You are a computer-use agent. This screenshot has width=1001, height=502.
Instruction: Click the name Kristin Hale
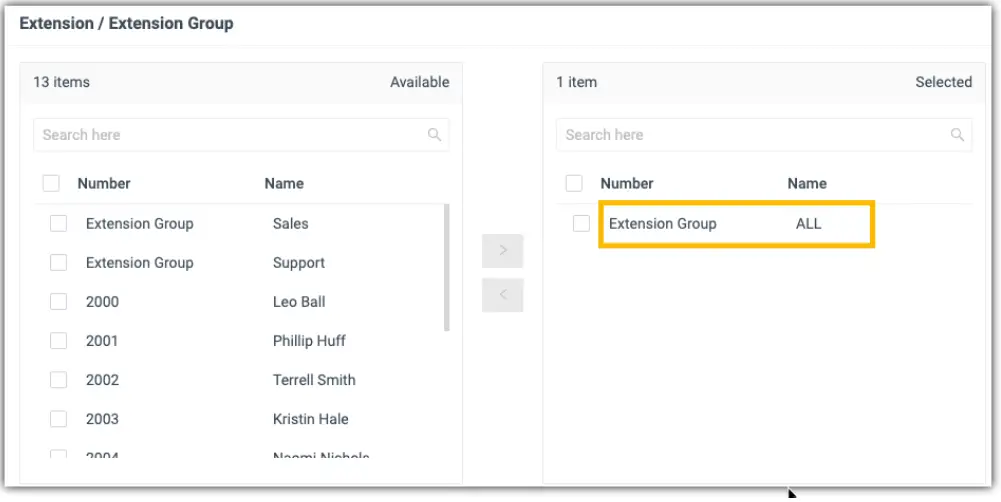click(310, 419)
